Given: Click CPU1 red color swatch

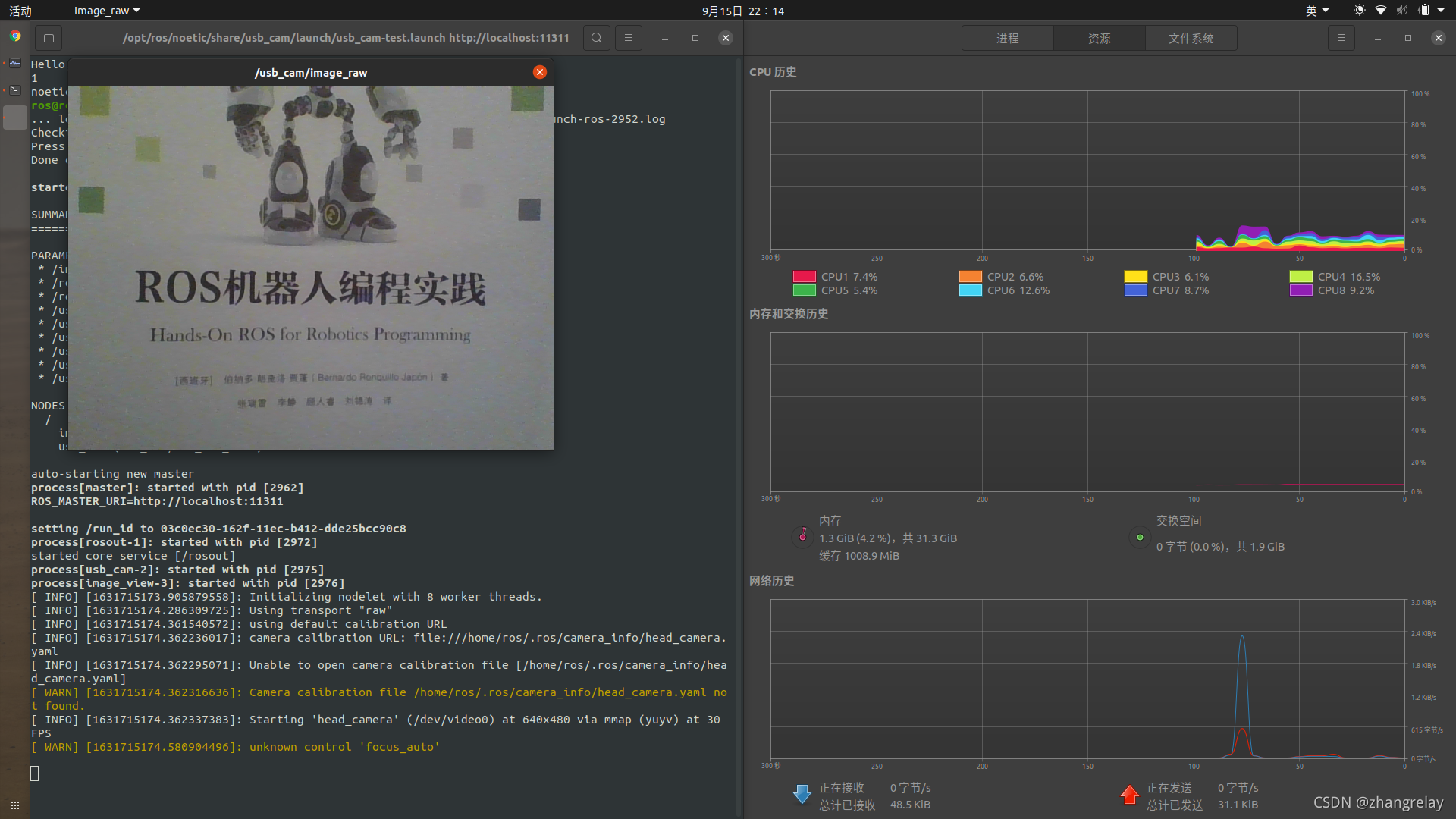Looking at the screenshot, I should [804, 277].
